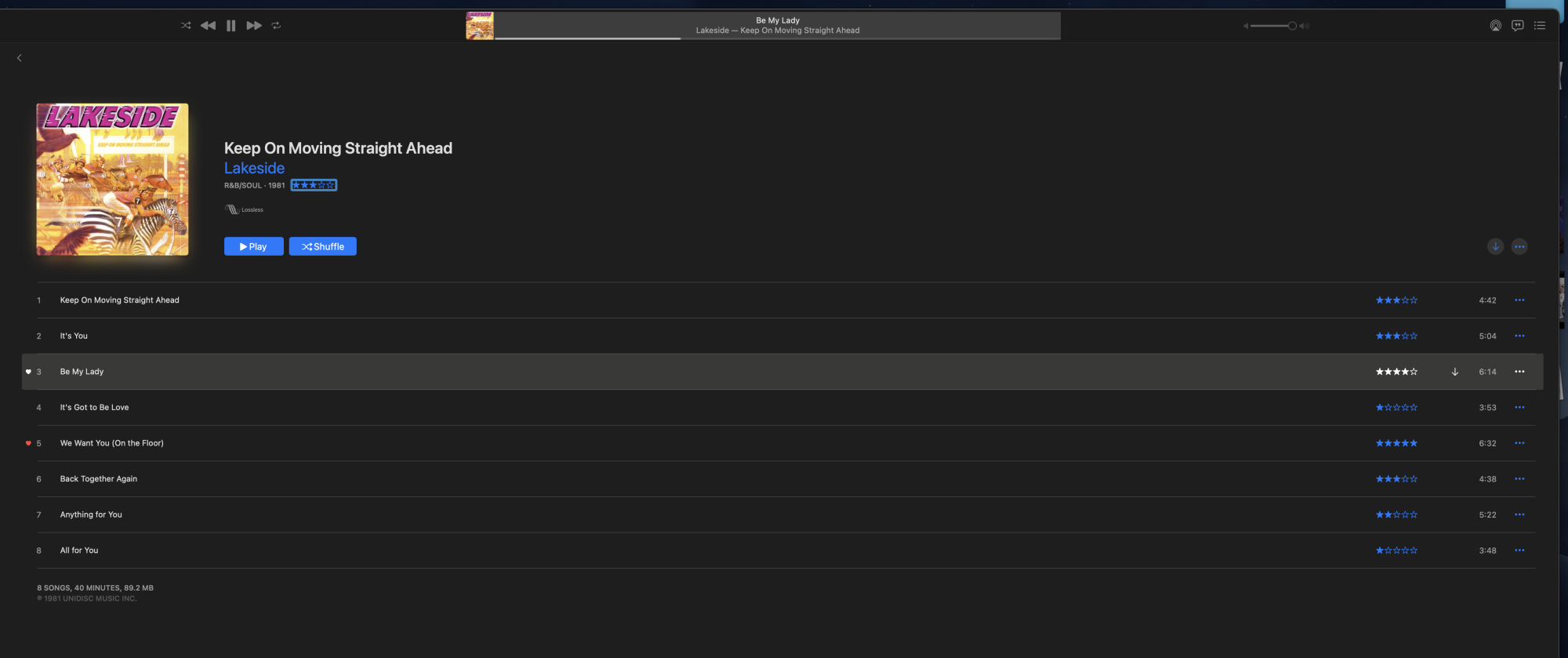This screenshot has height=658, width=1568.
Task: Change the star rating for Anything for You
Action: (1396, 514)
